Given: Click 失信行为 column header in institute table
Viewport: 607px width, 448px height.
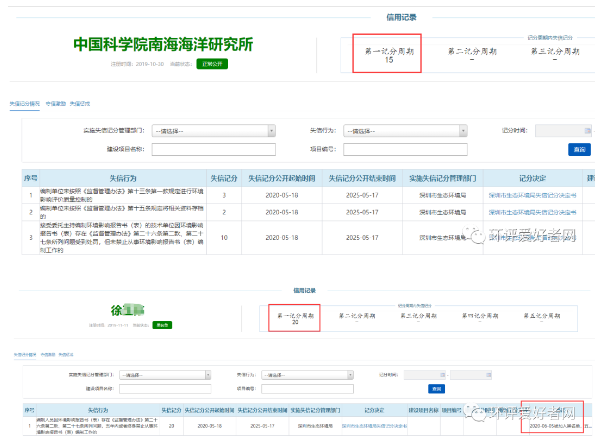Looking at the screenshot, I should point(123,179).
